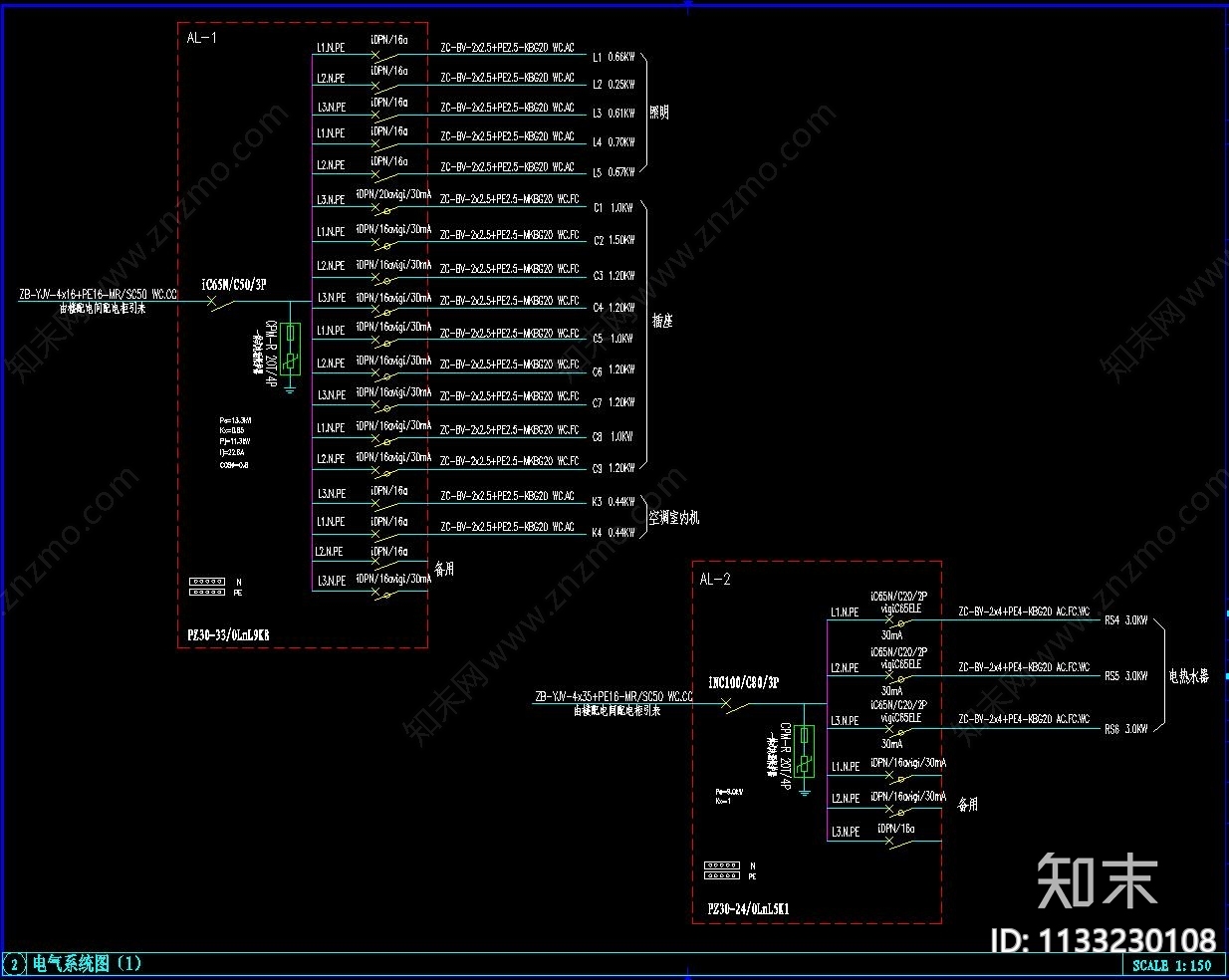Click the 'AL-1' panel label
Screen dimensions: 1229x980
pos(201,38)
